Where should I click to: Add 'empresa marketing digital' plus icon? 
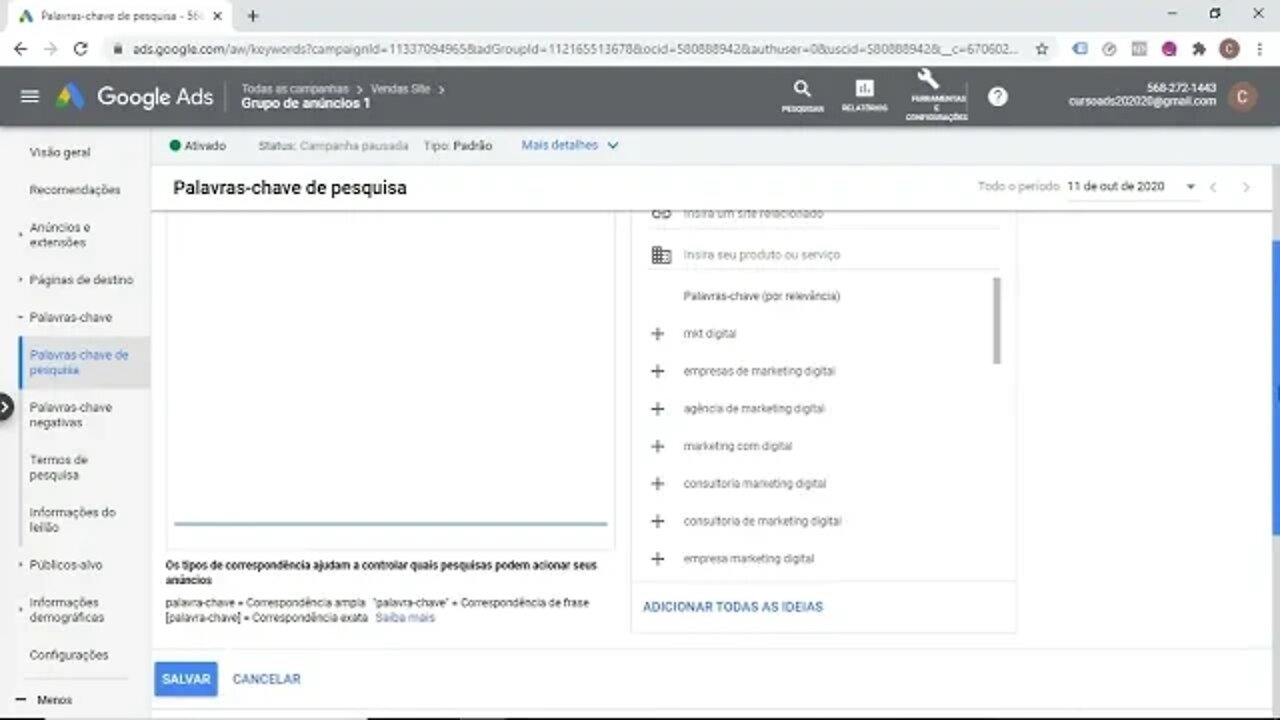point(657,559)
